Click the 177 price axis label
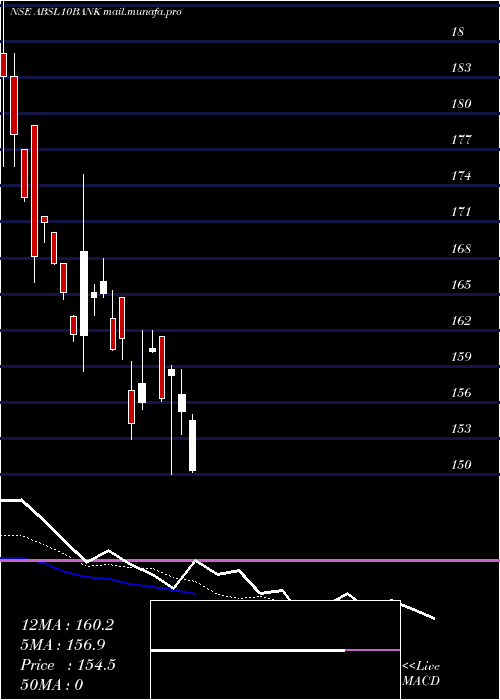This screenshot has height=700, width=500. point(461,140)
